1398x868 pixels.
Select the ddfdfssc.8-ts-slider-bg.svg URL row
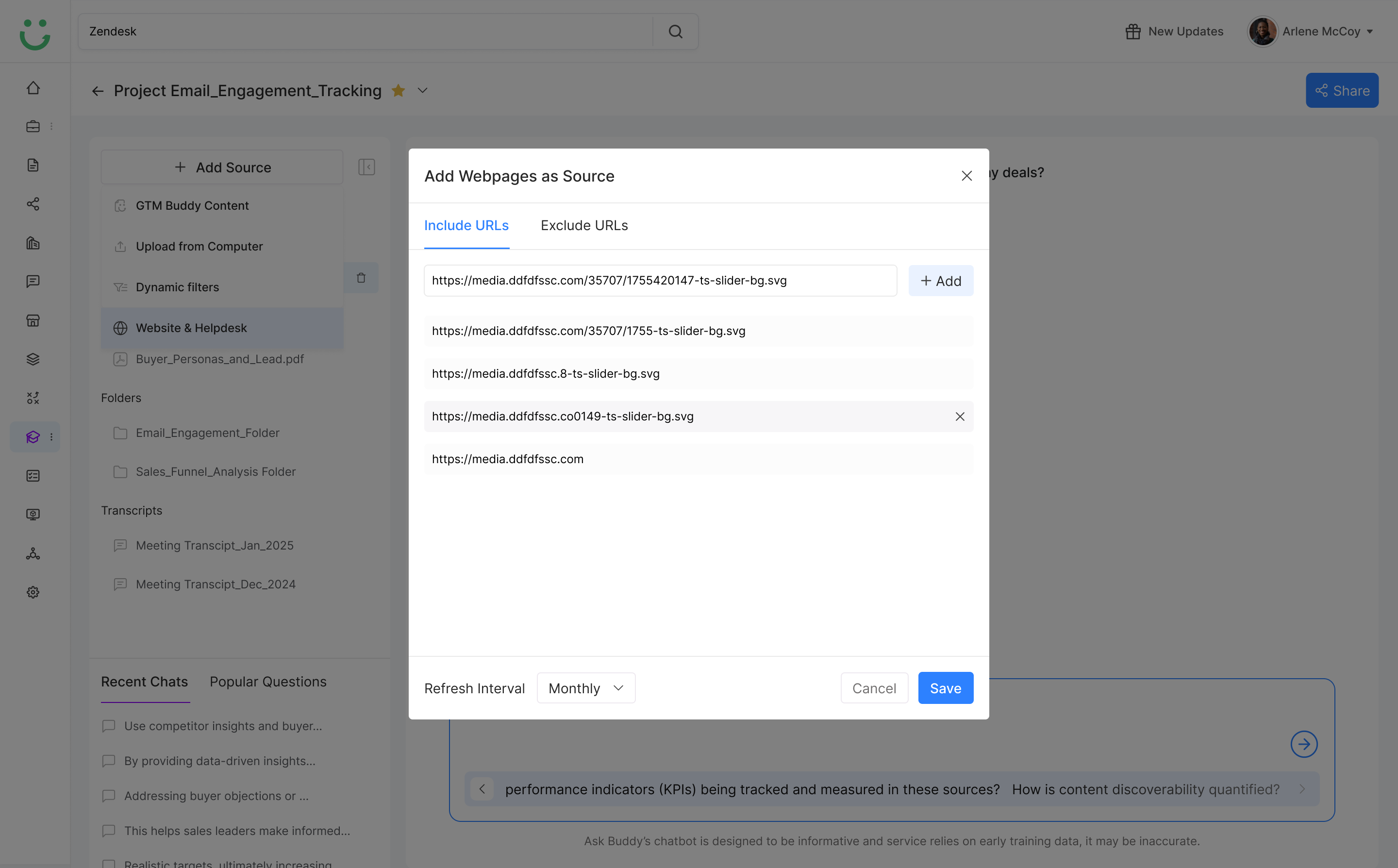click(x=699, y=374)
